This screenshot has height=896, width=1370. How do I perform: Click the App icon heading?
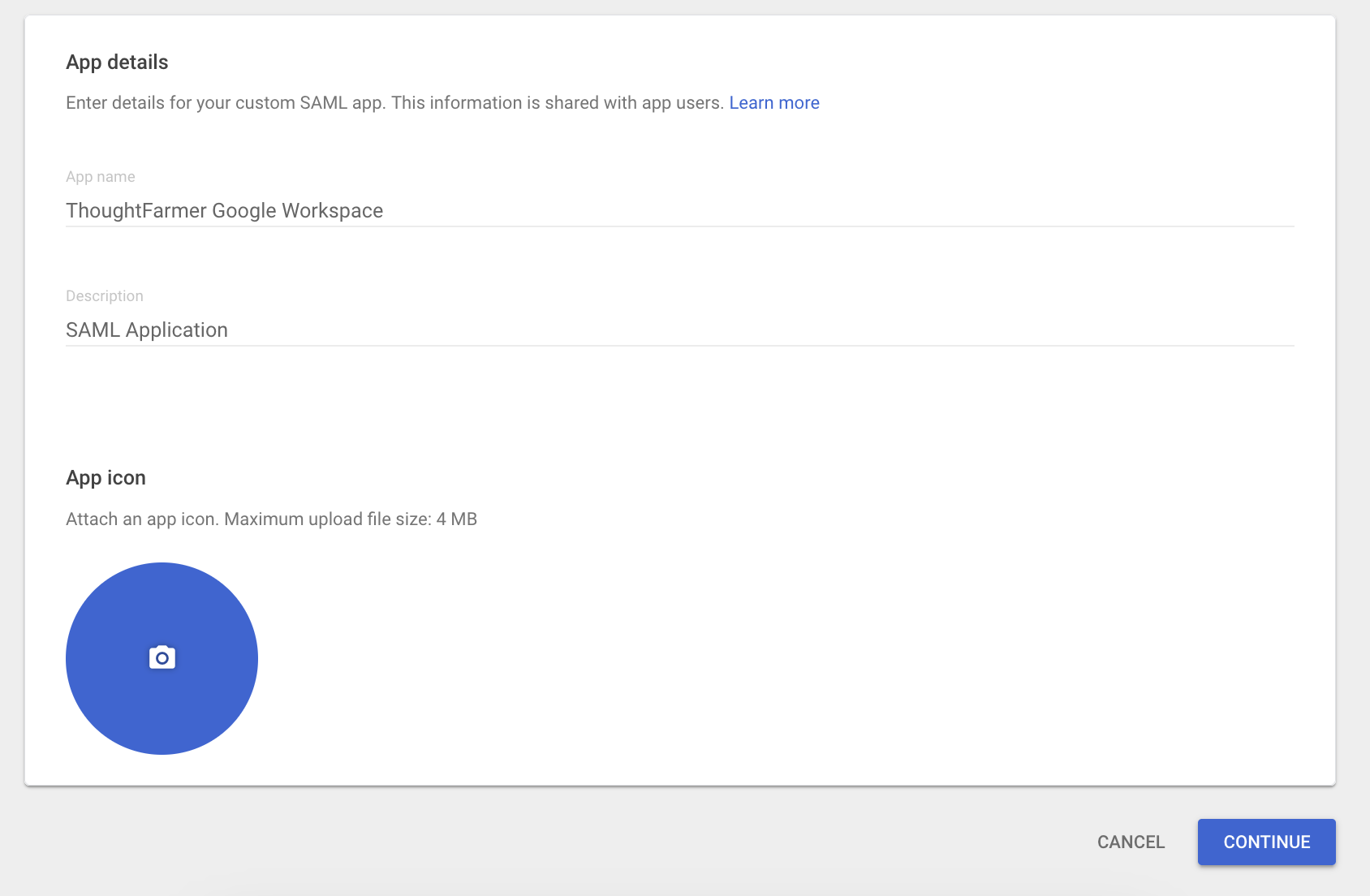106,478
